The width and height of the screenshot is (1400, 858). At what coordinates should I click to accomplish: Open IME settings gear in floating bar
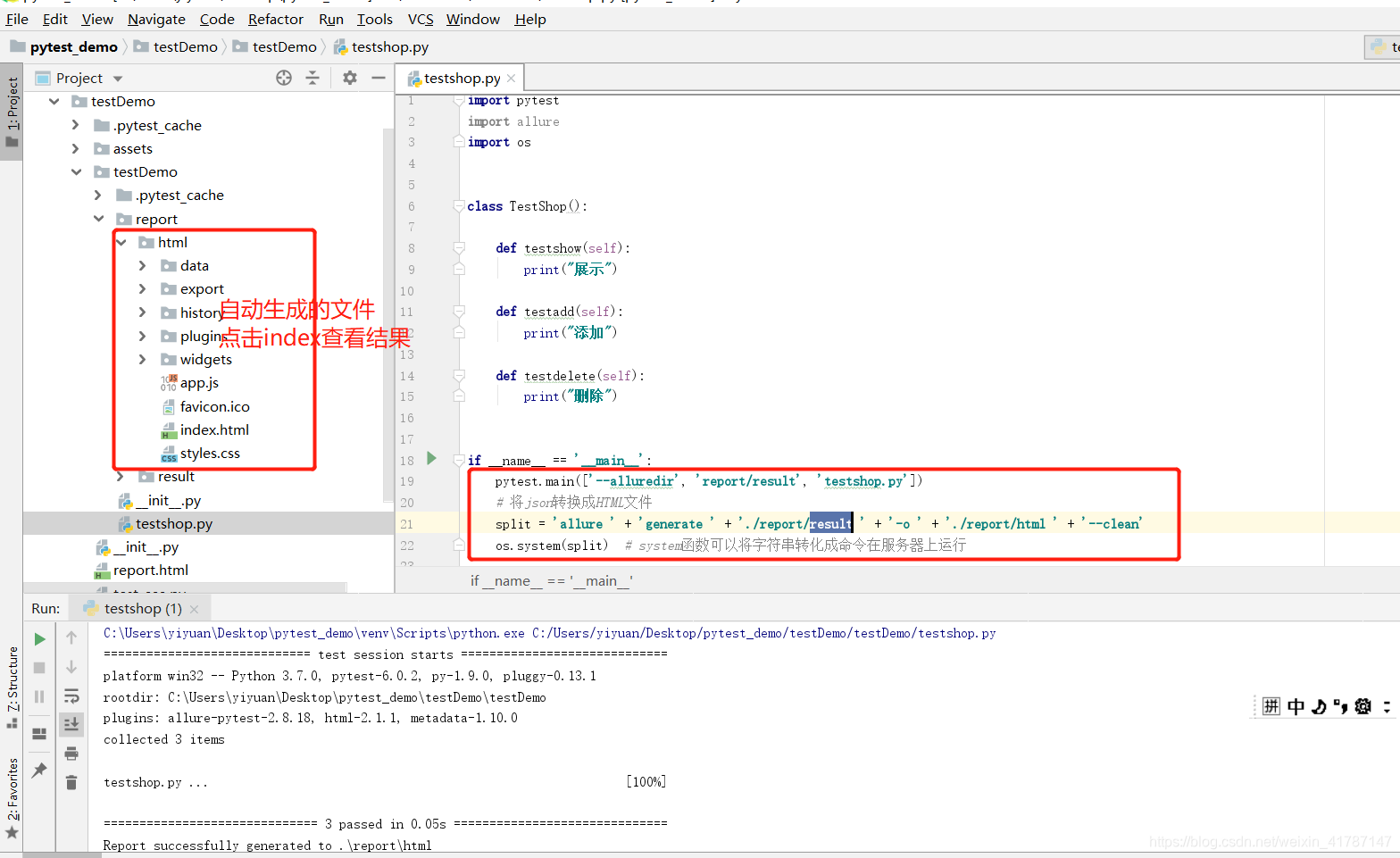click(1362, 706)
